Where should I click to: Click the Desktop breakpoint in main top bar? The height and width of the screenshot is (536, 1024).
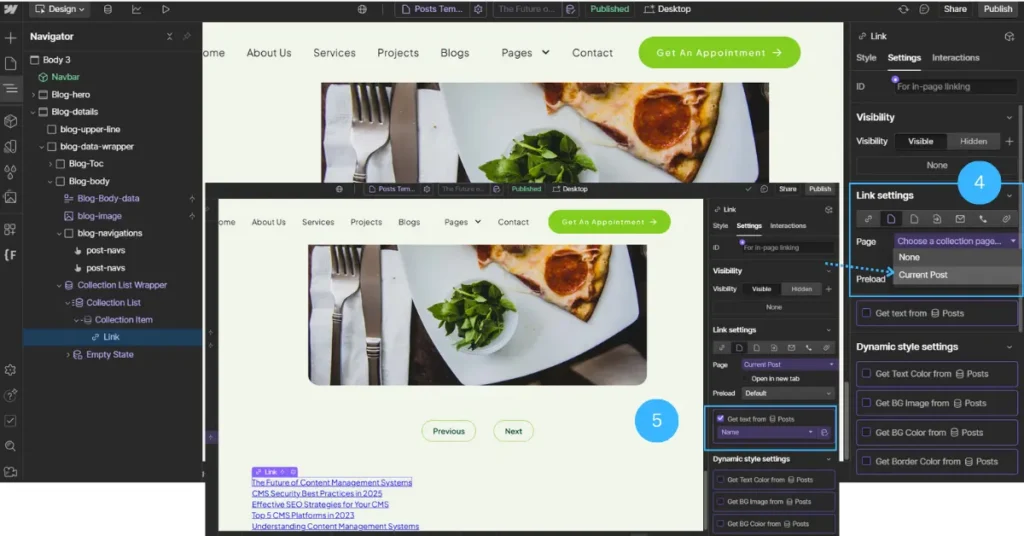click(667, 9)
